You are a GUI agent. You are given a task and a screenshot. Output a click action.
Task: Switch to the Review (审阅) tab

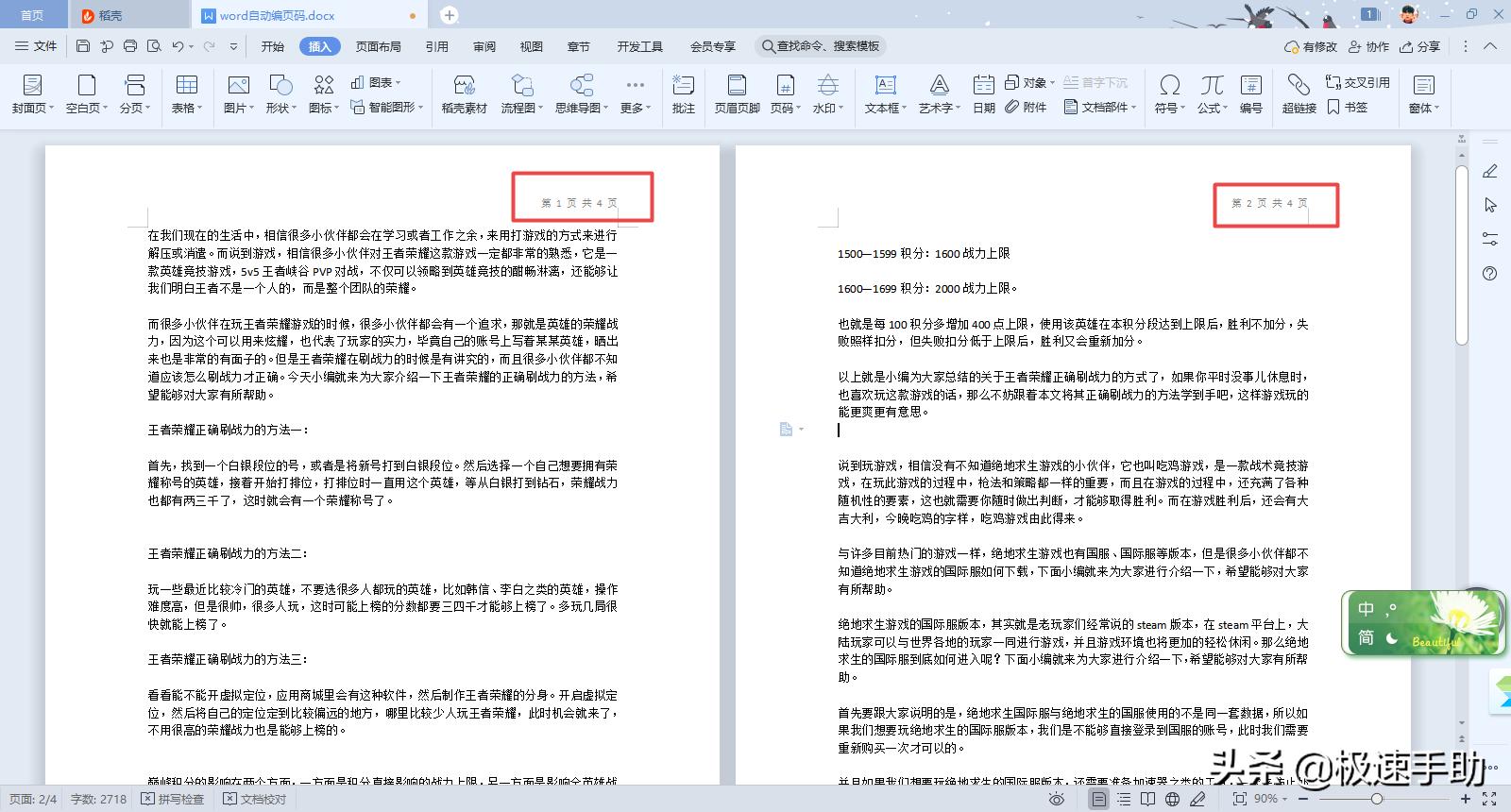(x=484, y=46)
